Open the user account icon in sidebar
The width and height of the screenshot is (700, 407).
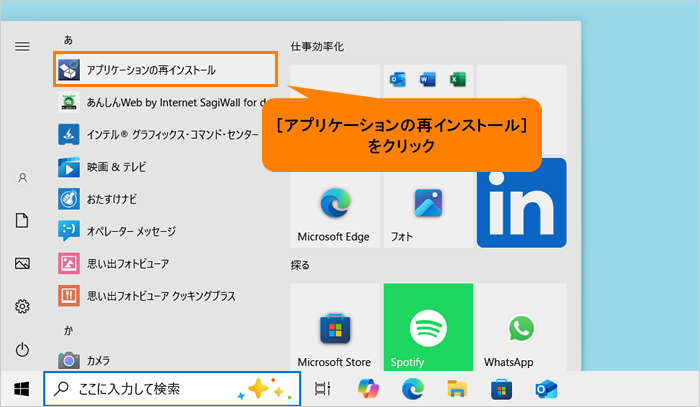tap(22, 178)
